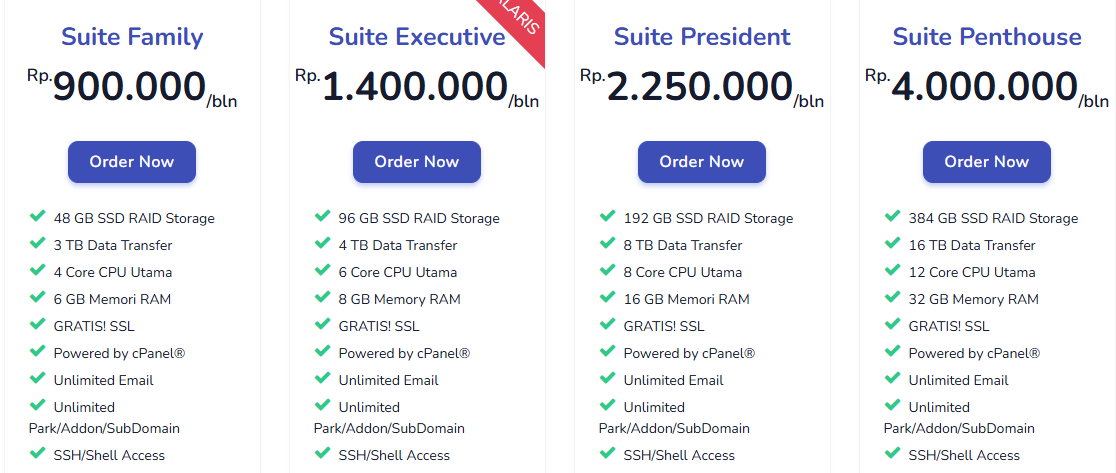Click the GRATIS! SSL checkmark in Suite Family
1116x473 pixels.
[x=38, y=324]
